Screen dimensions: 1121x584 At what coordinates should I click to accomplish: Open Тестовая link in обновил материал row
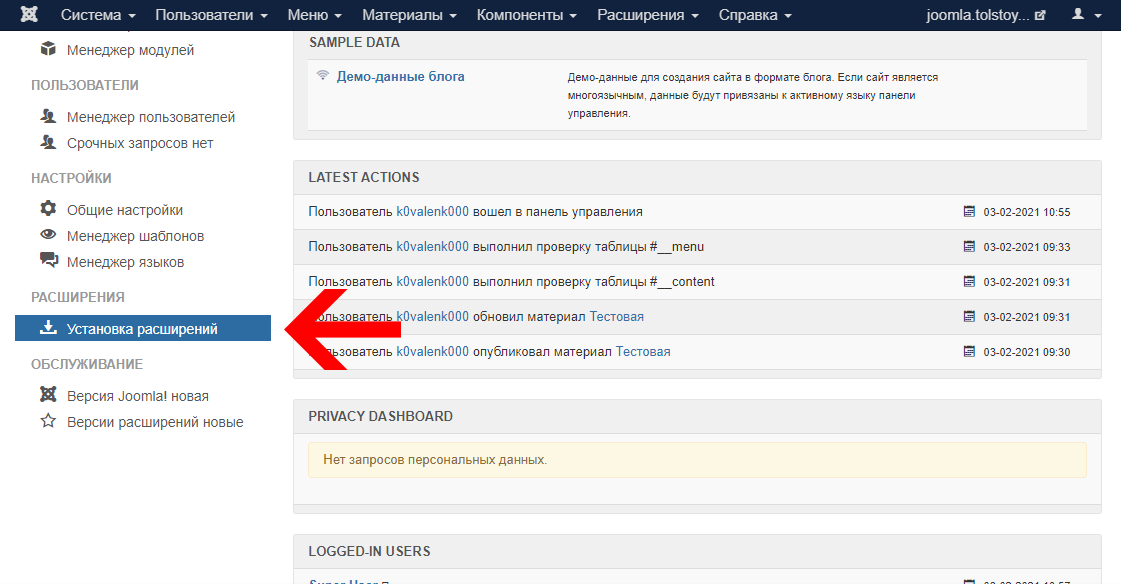(616, 317)
